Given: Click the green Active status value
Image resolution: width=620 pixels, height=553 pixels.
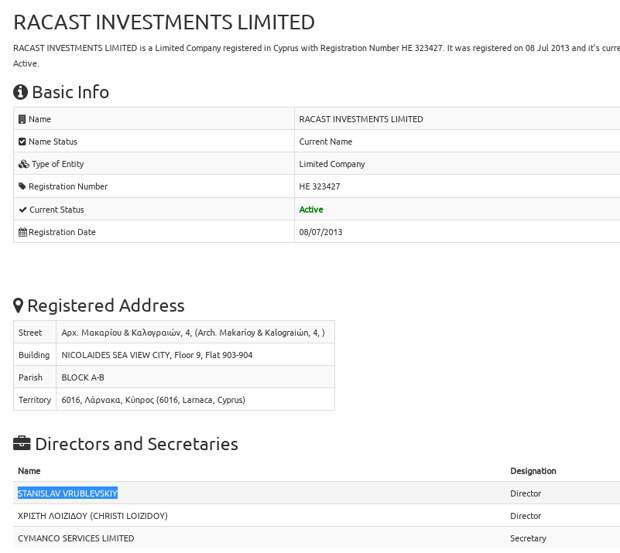Looking at the screenshot, I should click(x=311, y=209).
